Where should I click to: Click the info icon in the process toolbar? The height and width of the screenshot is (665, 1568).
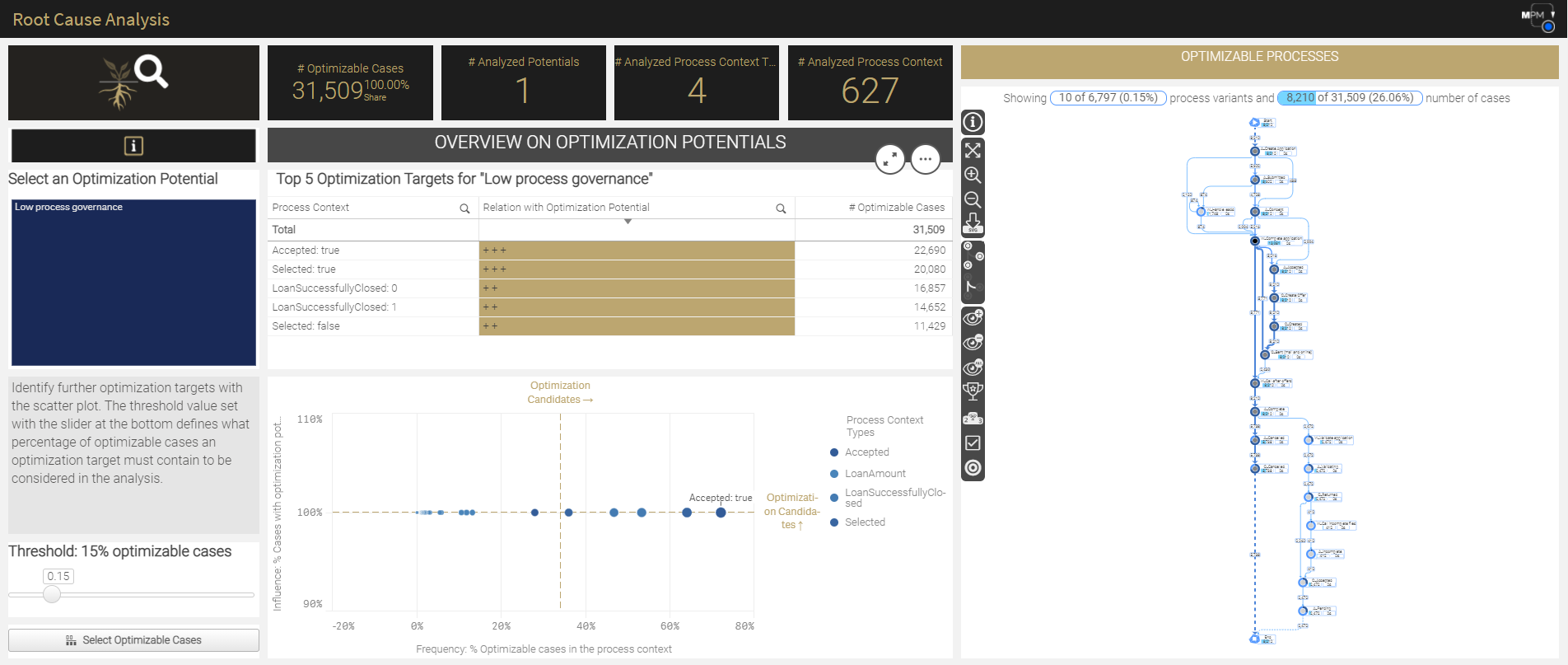[x=973, y=123]
